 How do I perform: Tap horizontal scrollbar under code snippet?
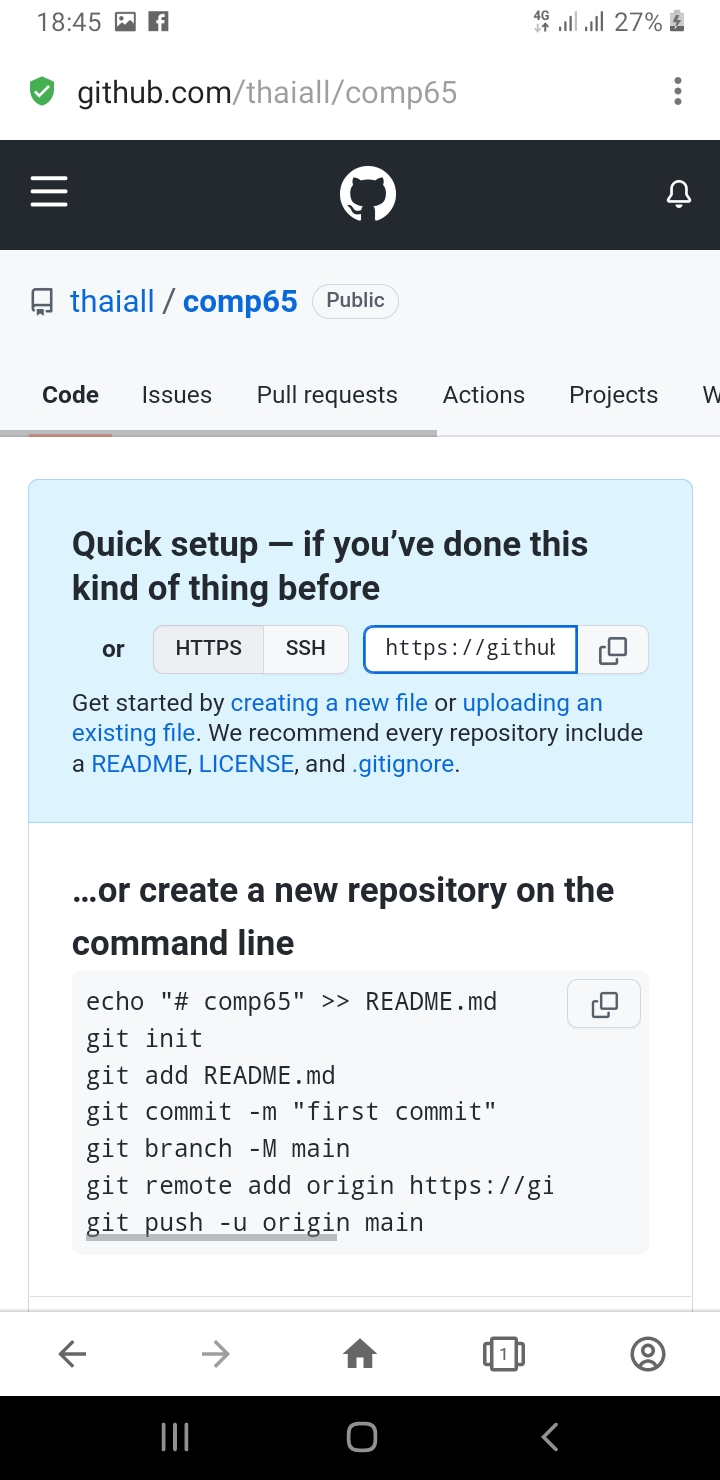(211, 1237)
